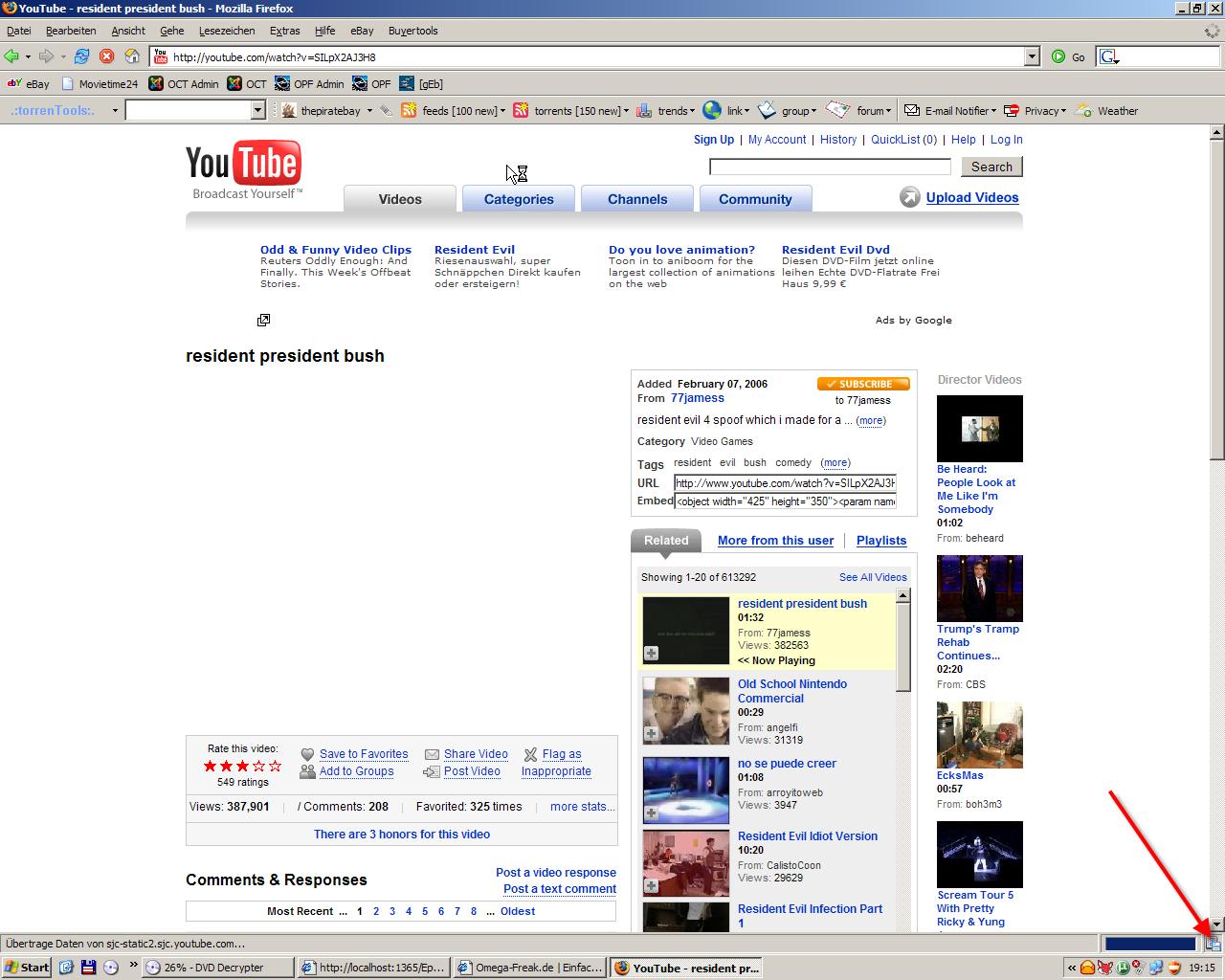The height and width of the screenshot is (980, 1225).
Task: Open the Google search engine selector
Action: 1110,56
